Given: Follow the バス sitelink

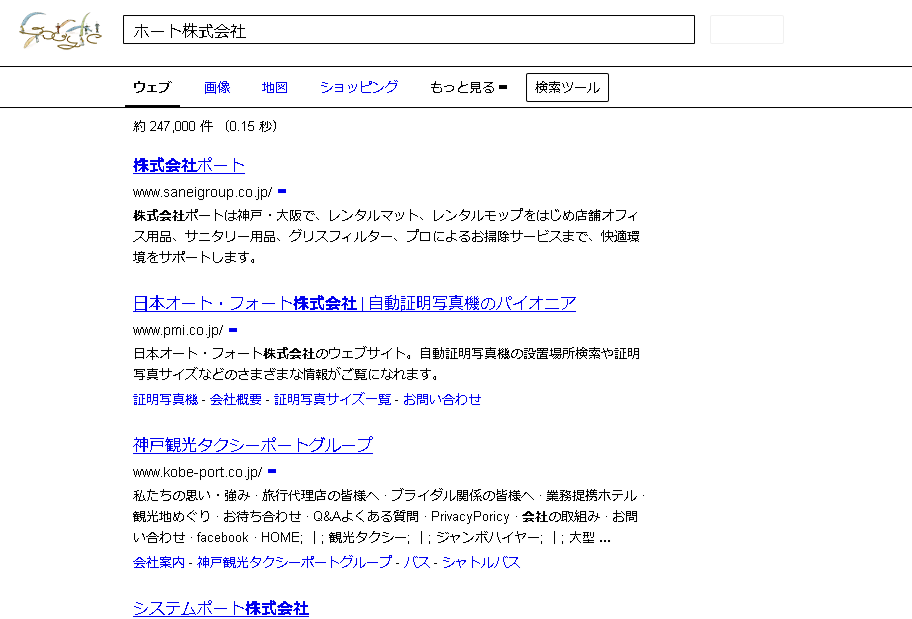Looking at the screenshot, I should coord(416,562).
